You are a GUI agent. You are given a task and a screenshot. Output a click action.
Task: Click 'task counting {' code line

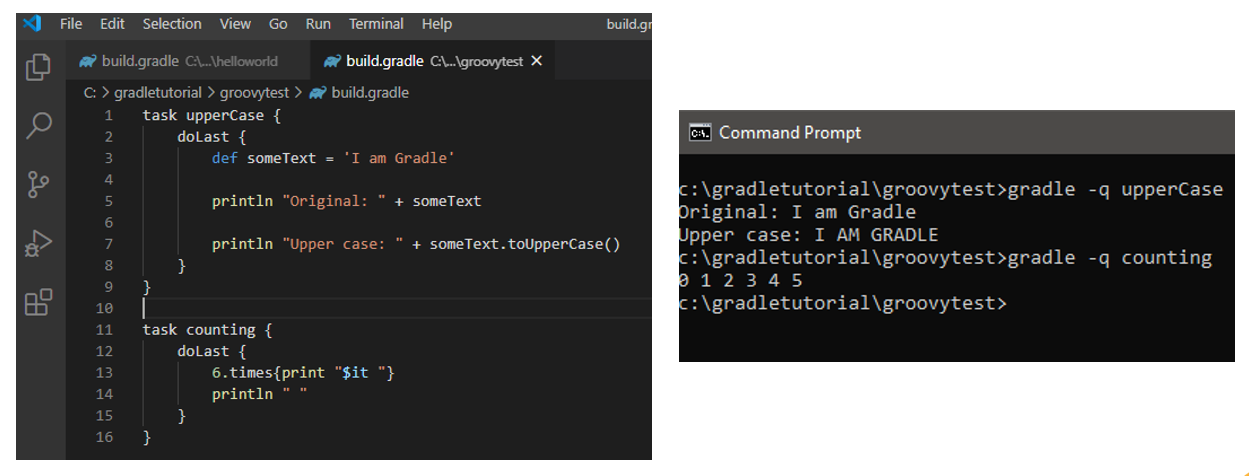point(207,330)
